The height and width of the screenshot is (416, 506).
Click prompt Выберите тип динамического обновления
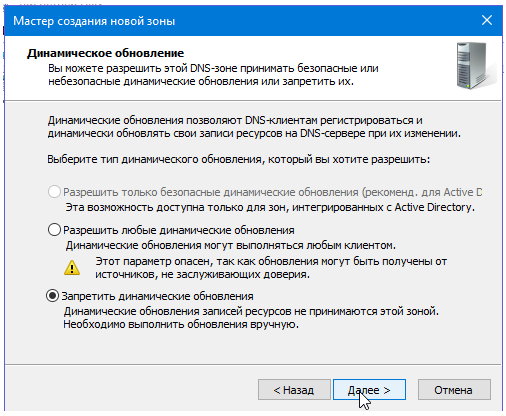[239, 159]
